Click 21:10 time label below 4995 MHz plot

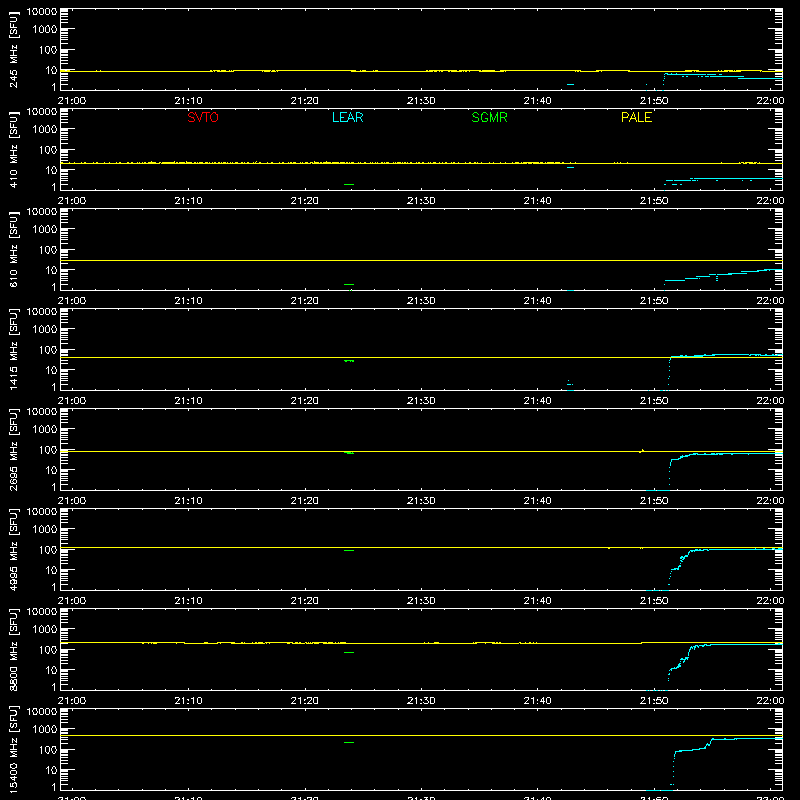tap(188, 601)
